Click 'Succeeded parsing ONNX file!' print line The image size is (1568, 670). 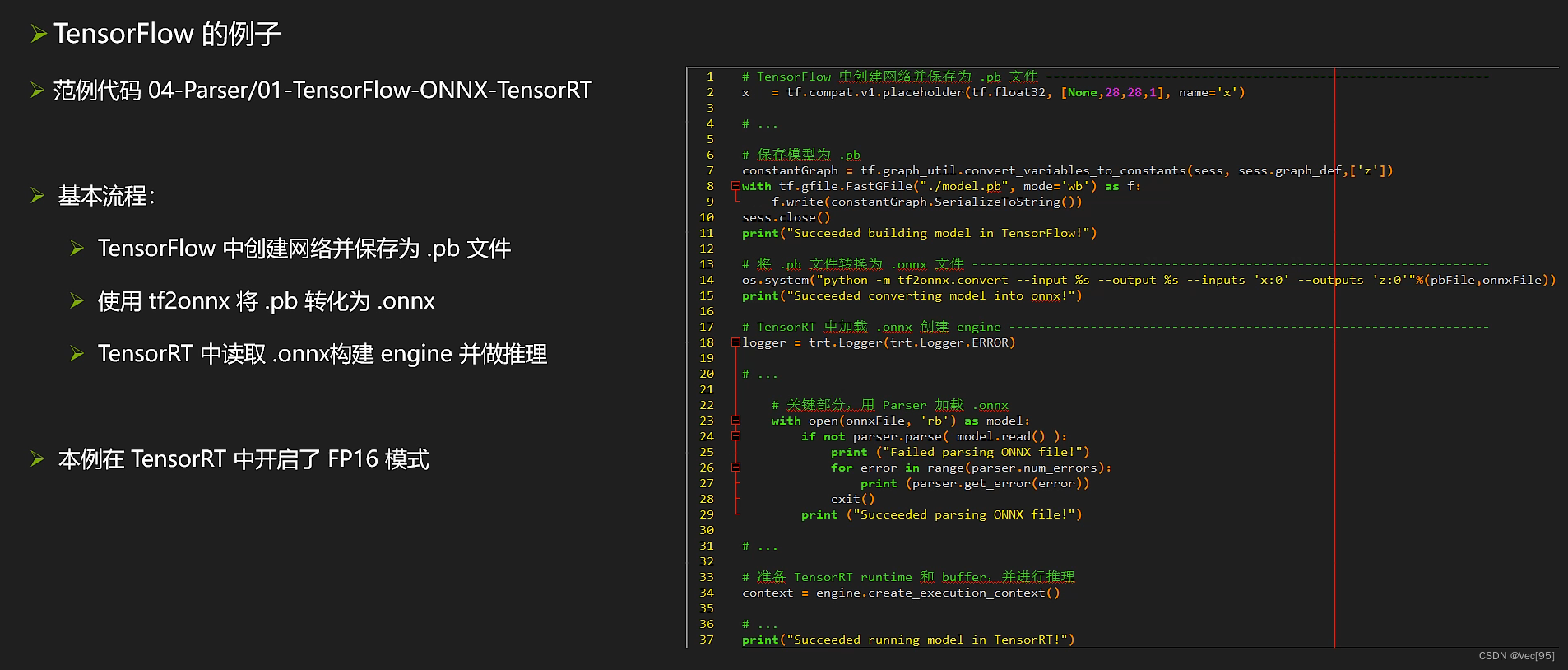tap(942, 514)
